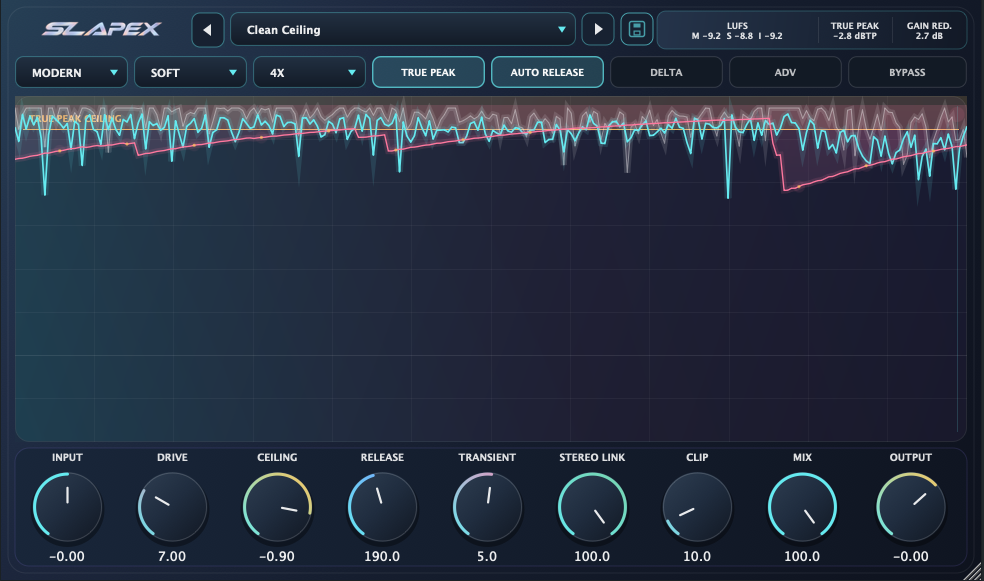
Task: Click the MIX knob
Action: pyautogui.click(x=802, y=507)
